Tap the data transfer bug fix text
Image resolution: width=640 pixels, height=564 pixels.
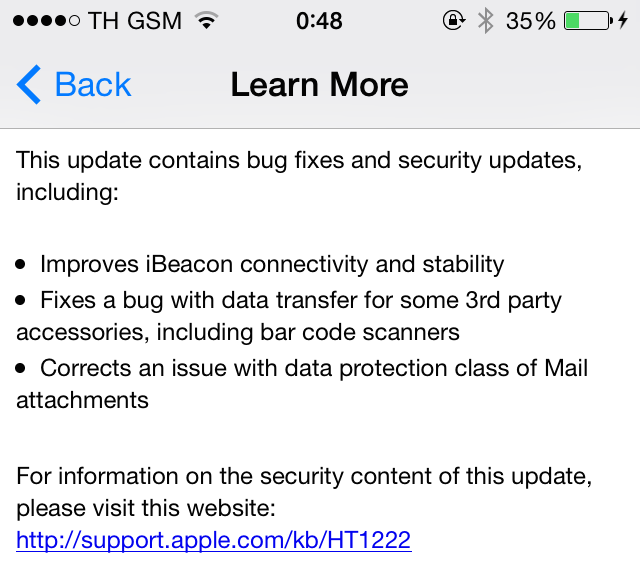pos(289,316)
